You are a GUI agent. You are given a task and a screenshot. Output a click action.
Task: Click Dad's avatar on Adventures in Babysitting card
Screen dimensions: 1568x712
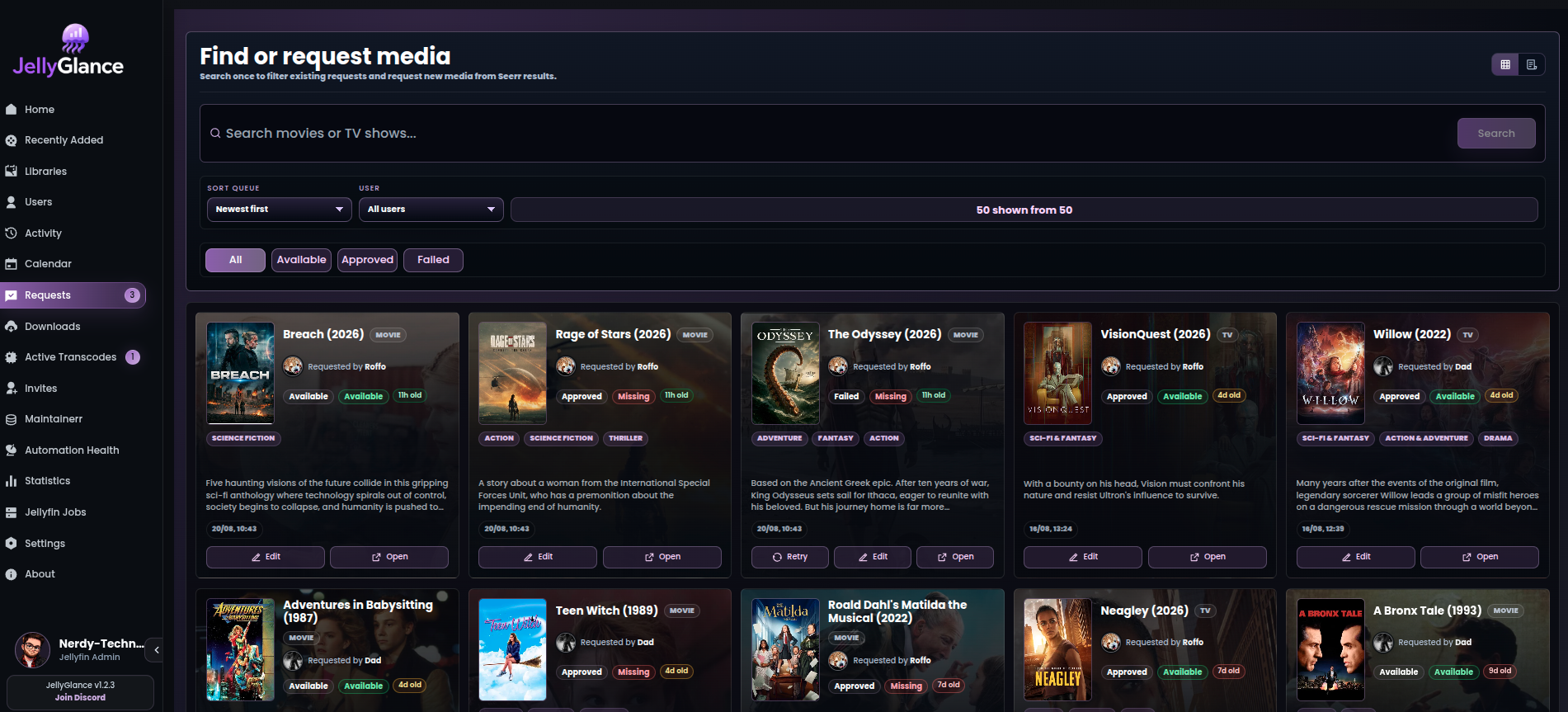coord(293,660)
